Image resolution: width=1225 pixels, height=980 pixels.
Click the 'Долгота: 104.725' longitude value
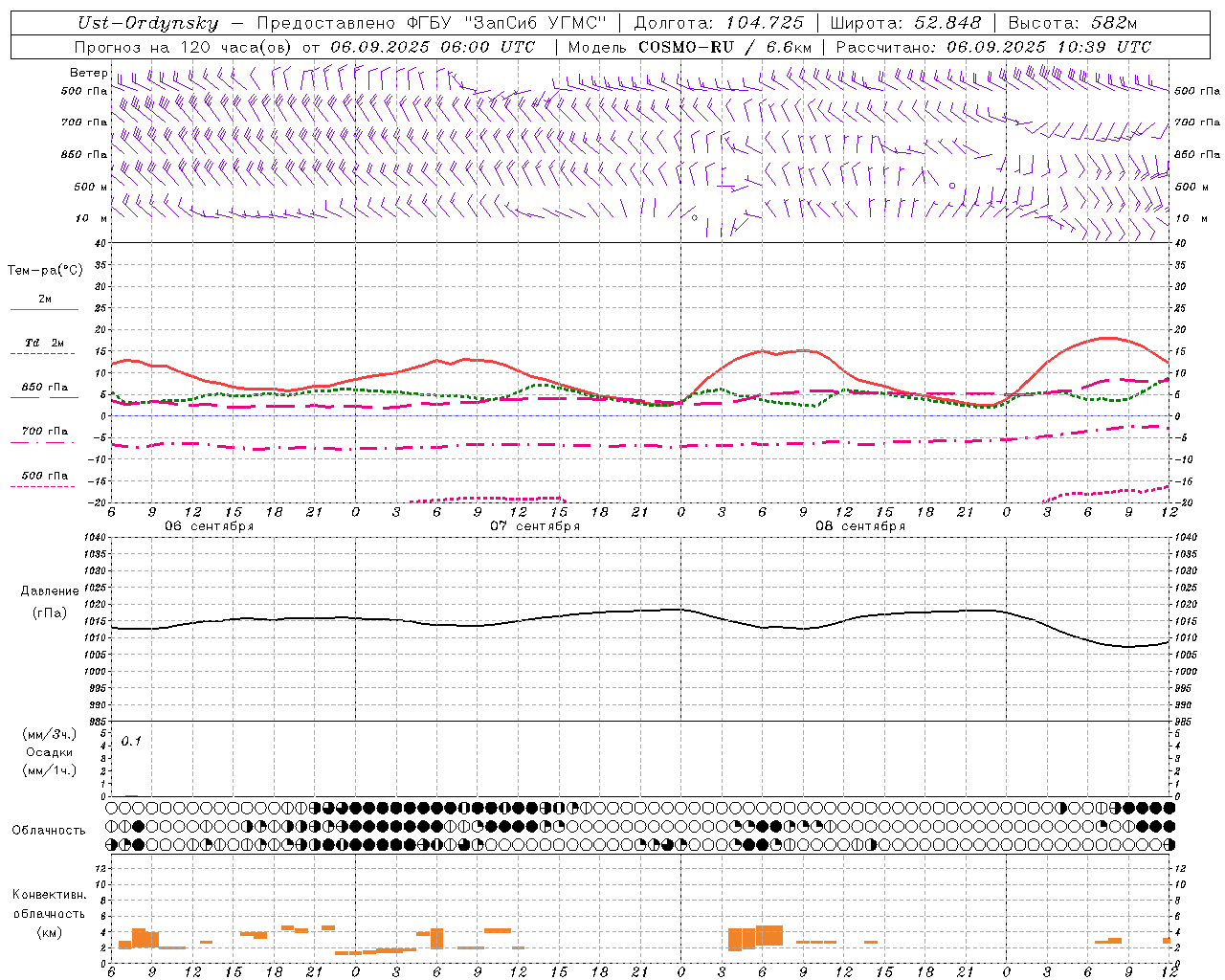coord(718,23)
